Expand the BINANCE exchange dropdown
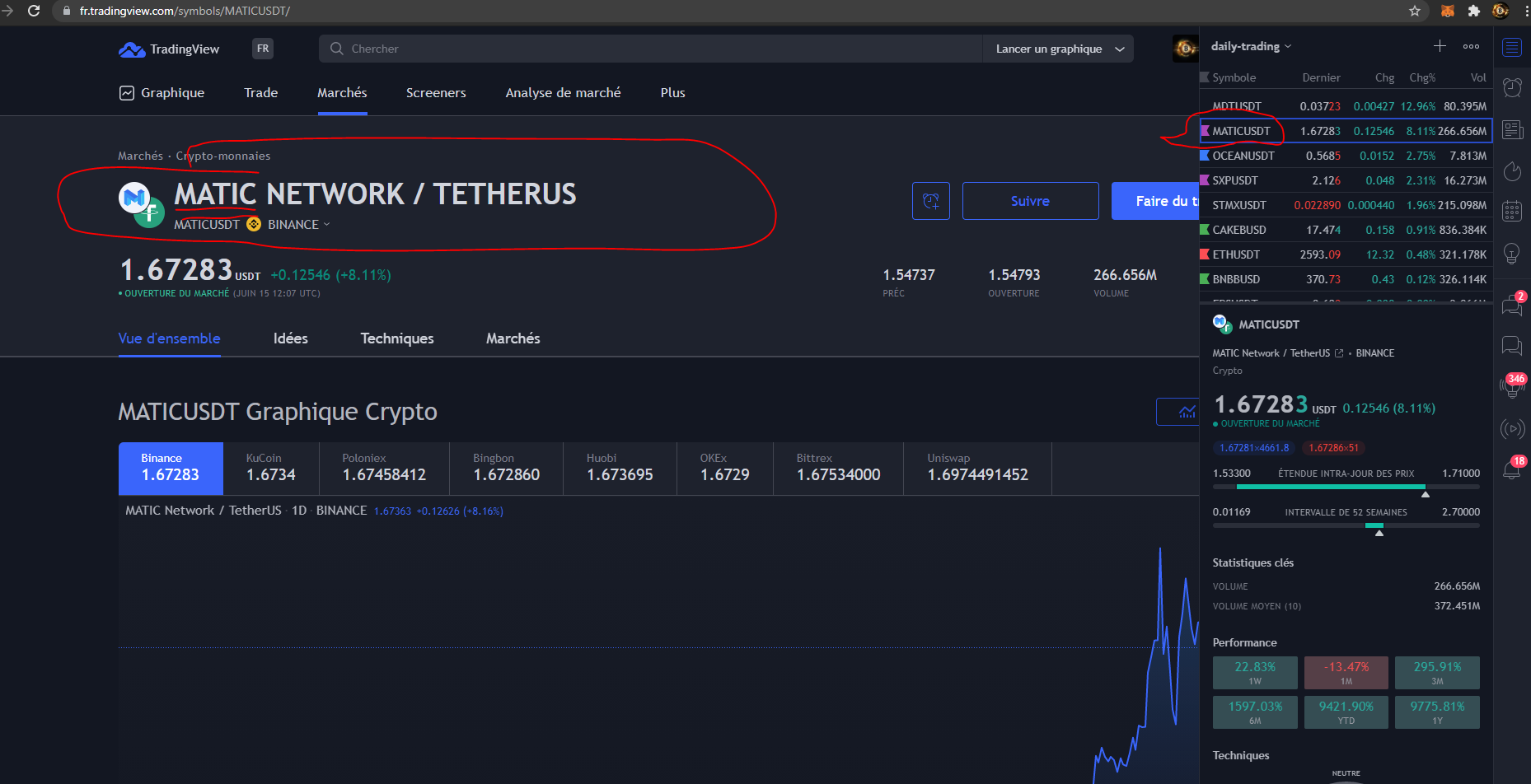 [298, 224]
